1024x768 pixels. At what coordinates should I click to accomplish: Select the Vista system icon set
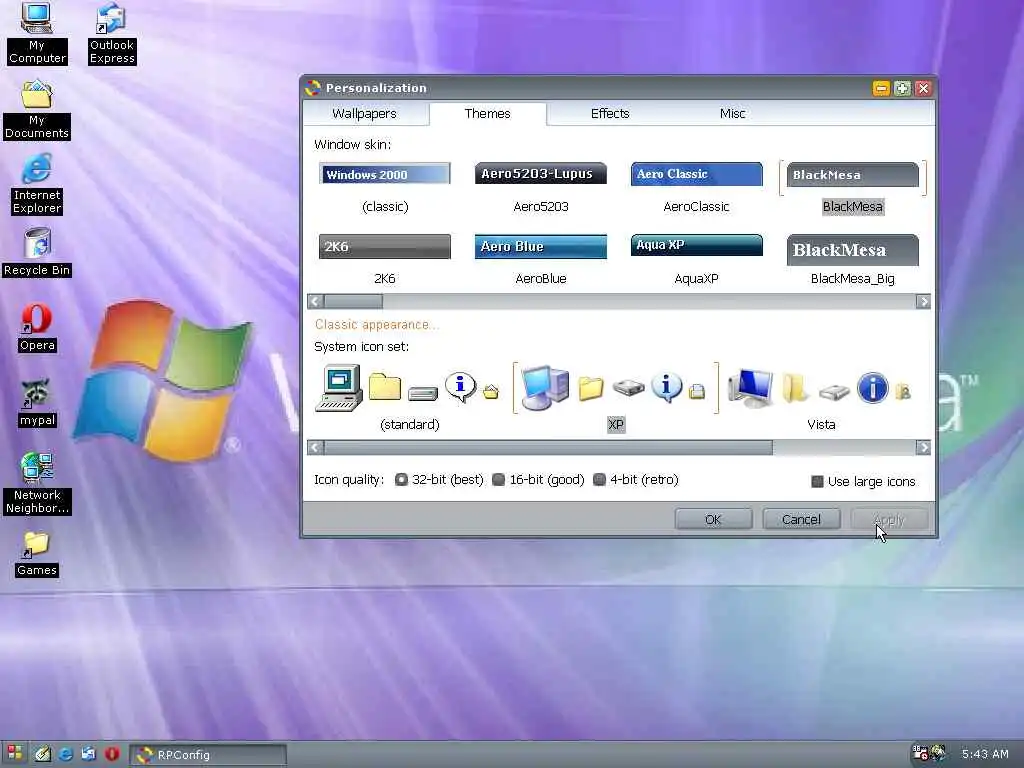[x=821, y=397]
